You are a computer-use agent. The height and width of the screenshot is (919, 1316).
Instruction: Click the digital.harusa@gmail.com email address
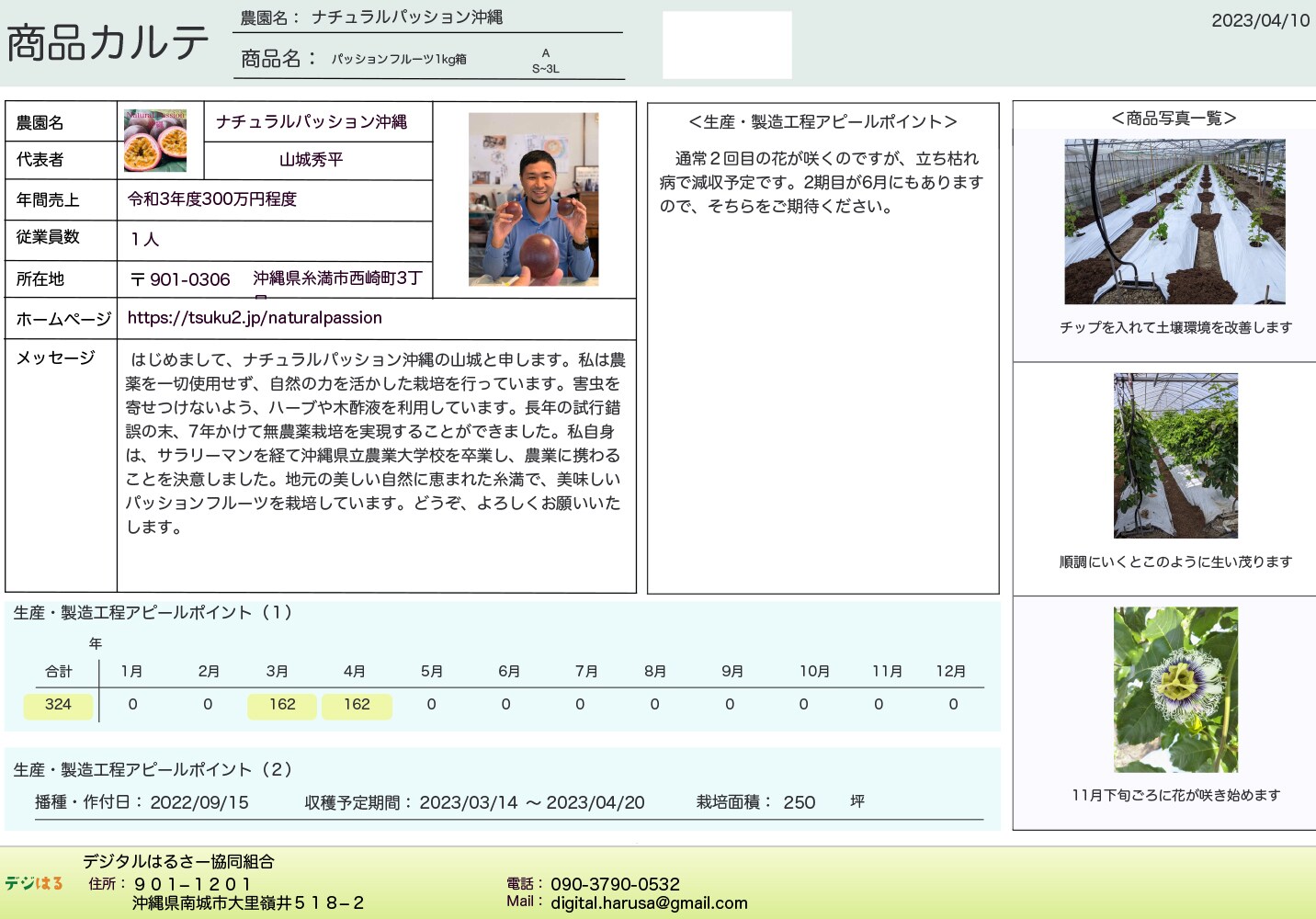pos(649,902)
